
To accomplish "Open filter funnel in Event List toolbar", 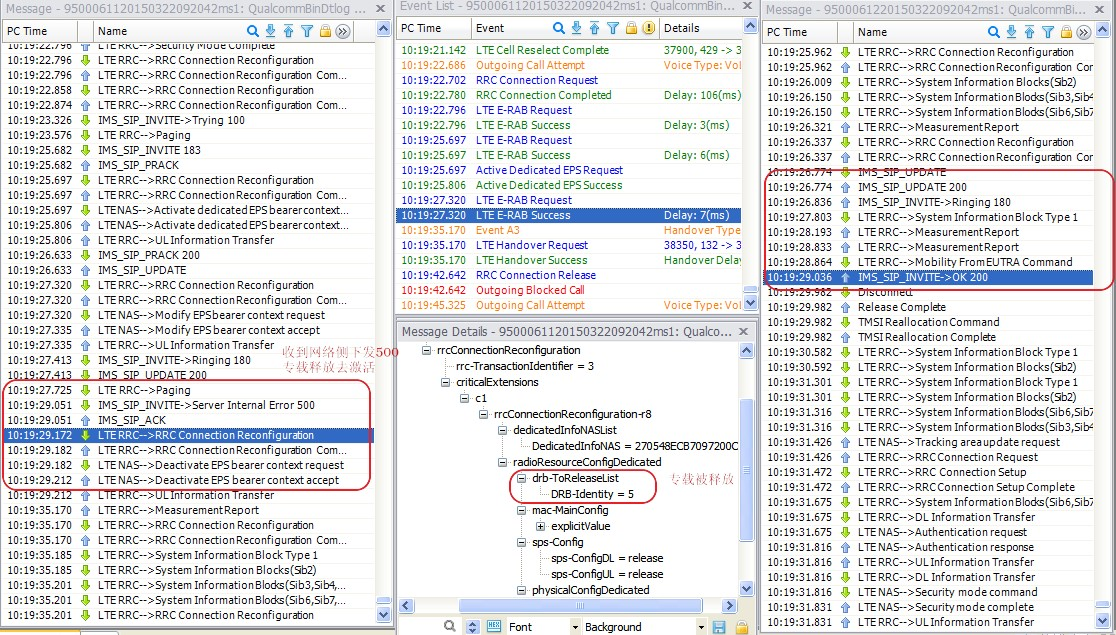I will coord(613,28).
